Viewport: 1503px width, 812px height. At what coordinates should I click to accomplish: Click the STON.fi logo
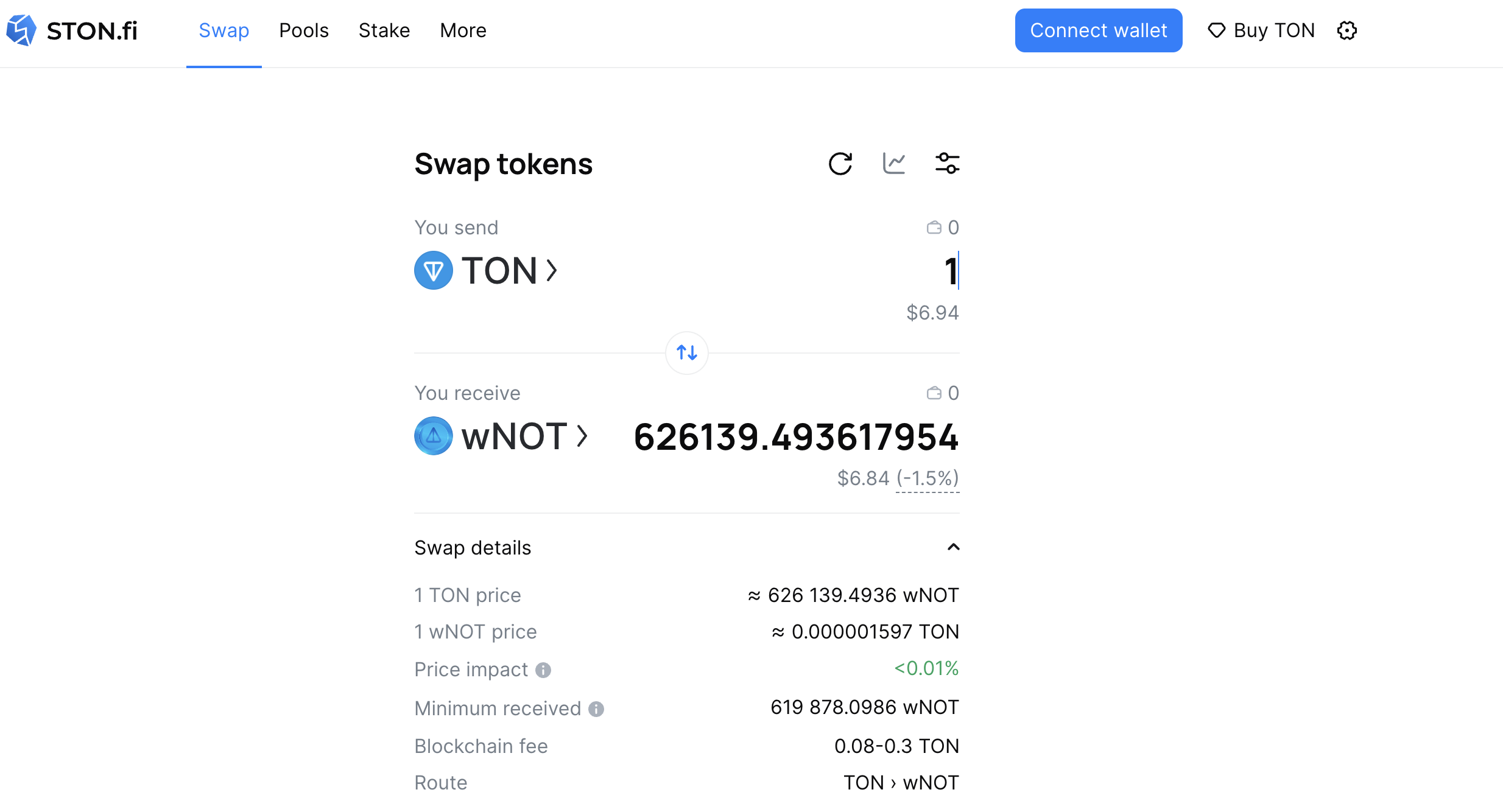[x=72, y=30]
